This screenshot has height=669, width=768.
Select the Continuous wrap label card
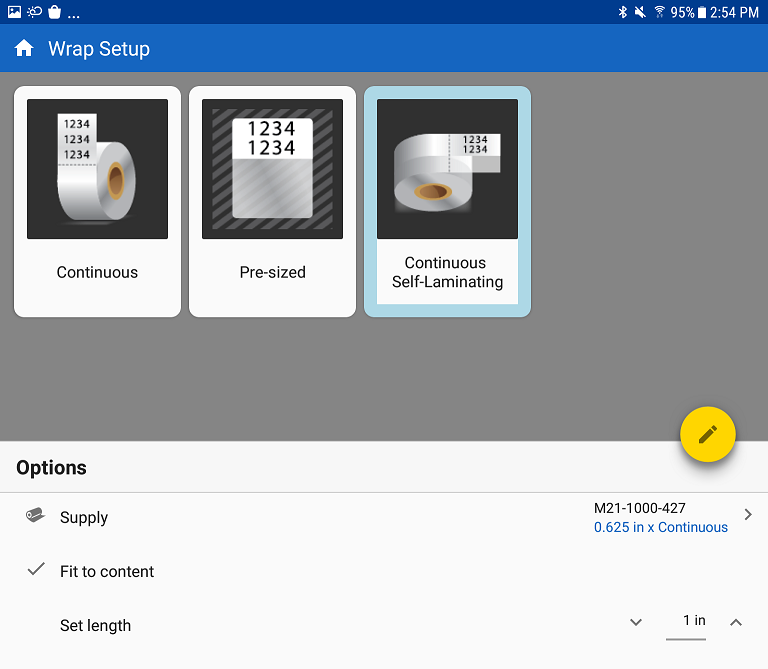coord(97,202)
